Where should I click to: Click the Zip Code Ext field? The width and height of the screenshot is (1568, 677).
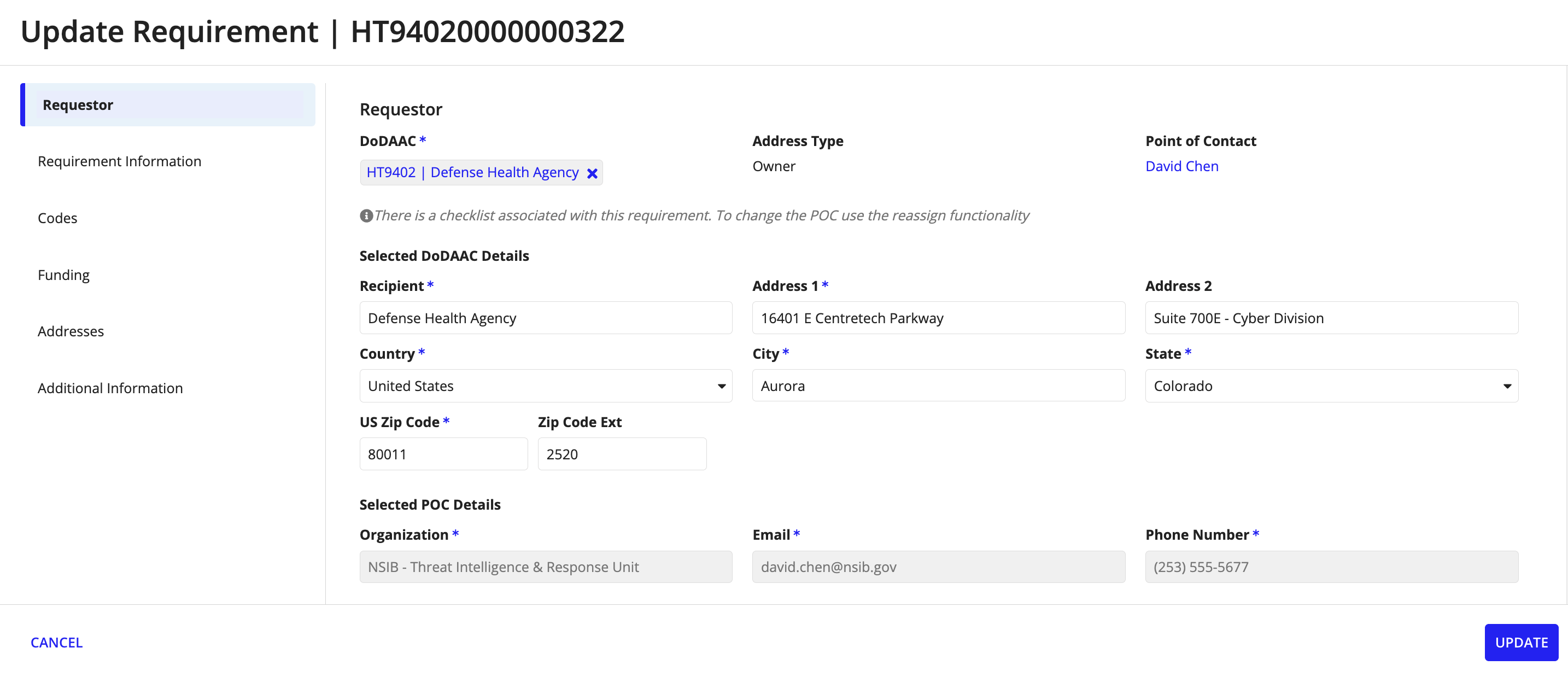tap(622, 453)
